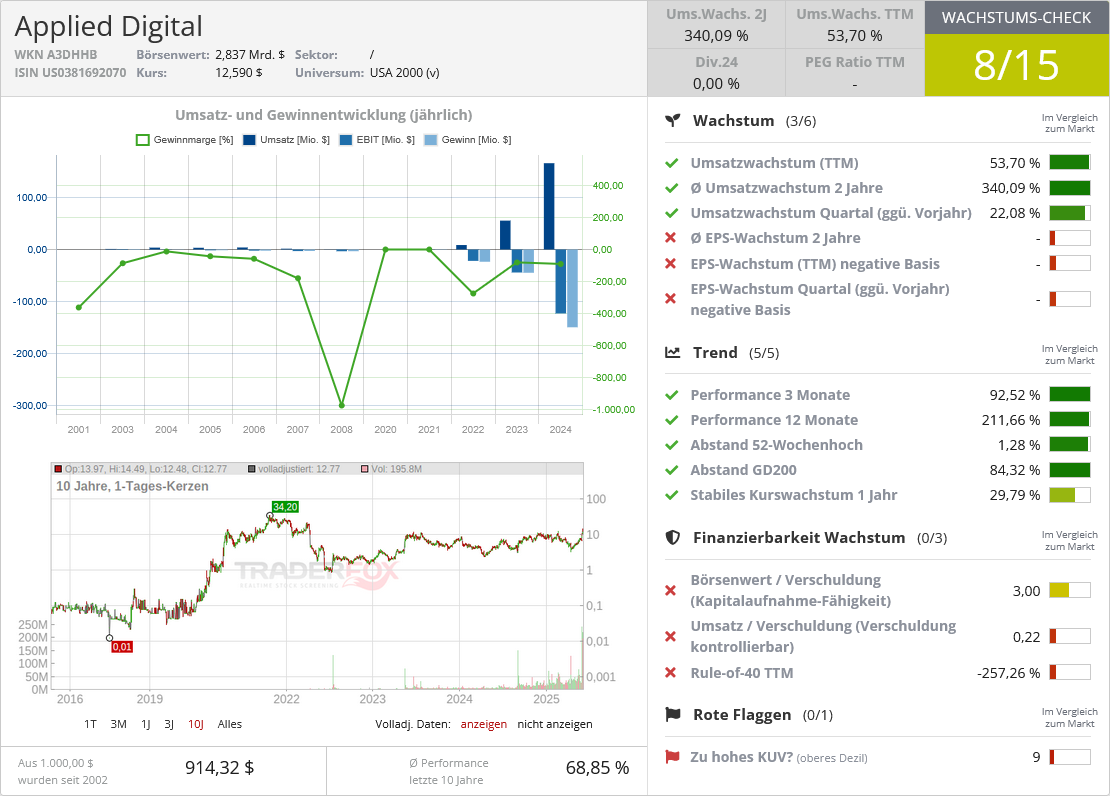Click market comparison bar for Zu hohes KUV
The width and height of the screenshot is (1110, 796).
click(1070, 757)
